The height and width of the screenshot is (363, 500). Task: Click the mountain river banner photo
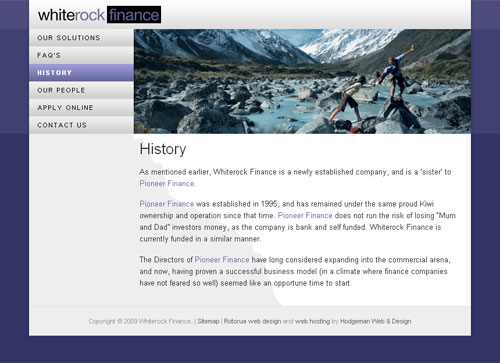pos(302,81)
